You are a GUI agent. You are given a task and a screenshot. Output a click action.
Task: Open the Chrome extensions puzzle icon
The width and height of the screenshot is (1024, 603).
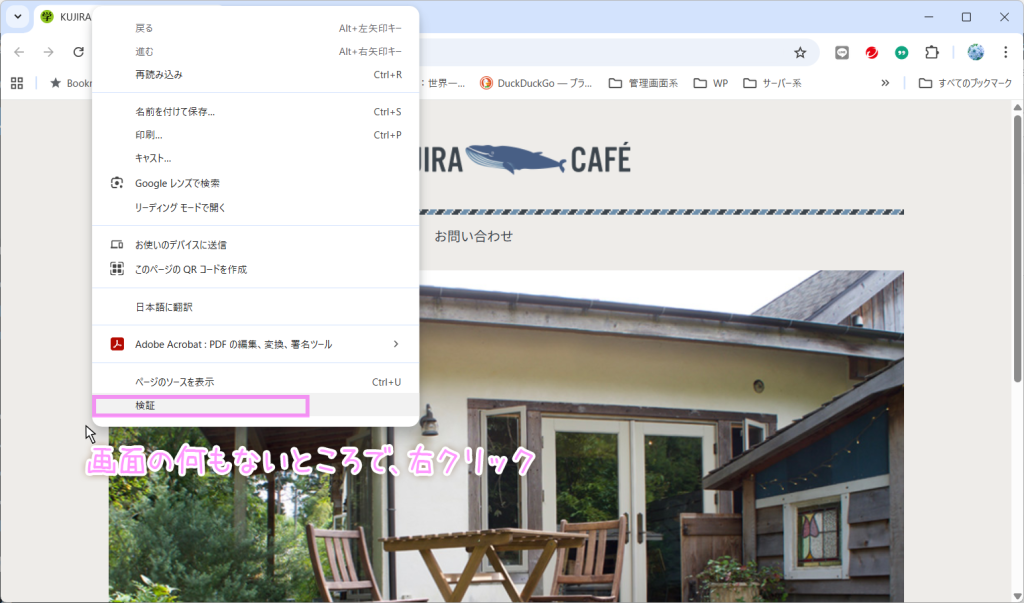click(x=932, y=52)
